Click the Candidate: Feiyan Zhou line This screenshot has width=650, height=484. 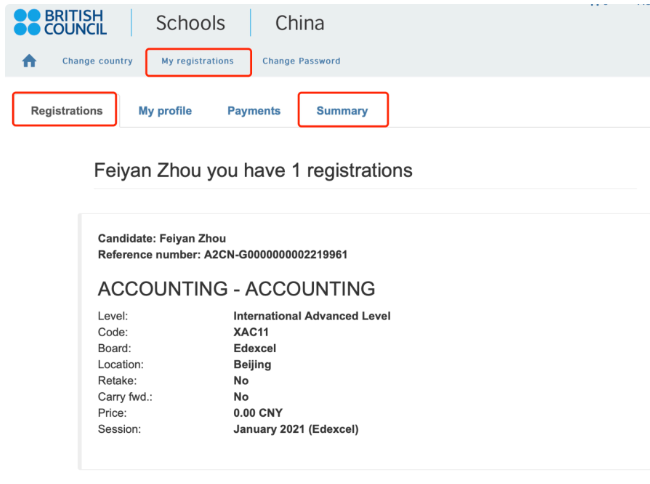point(162,238)
